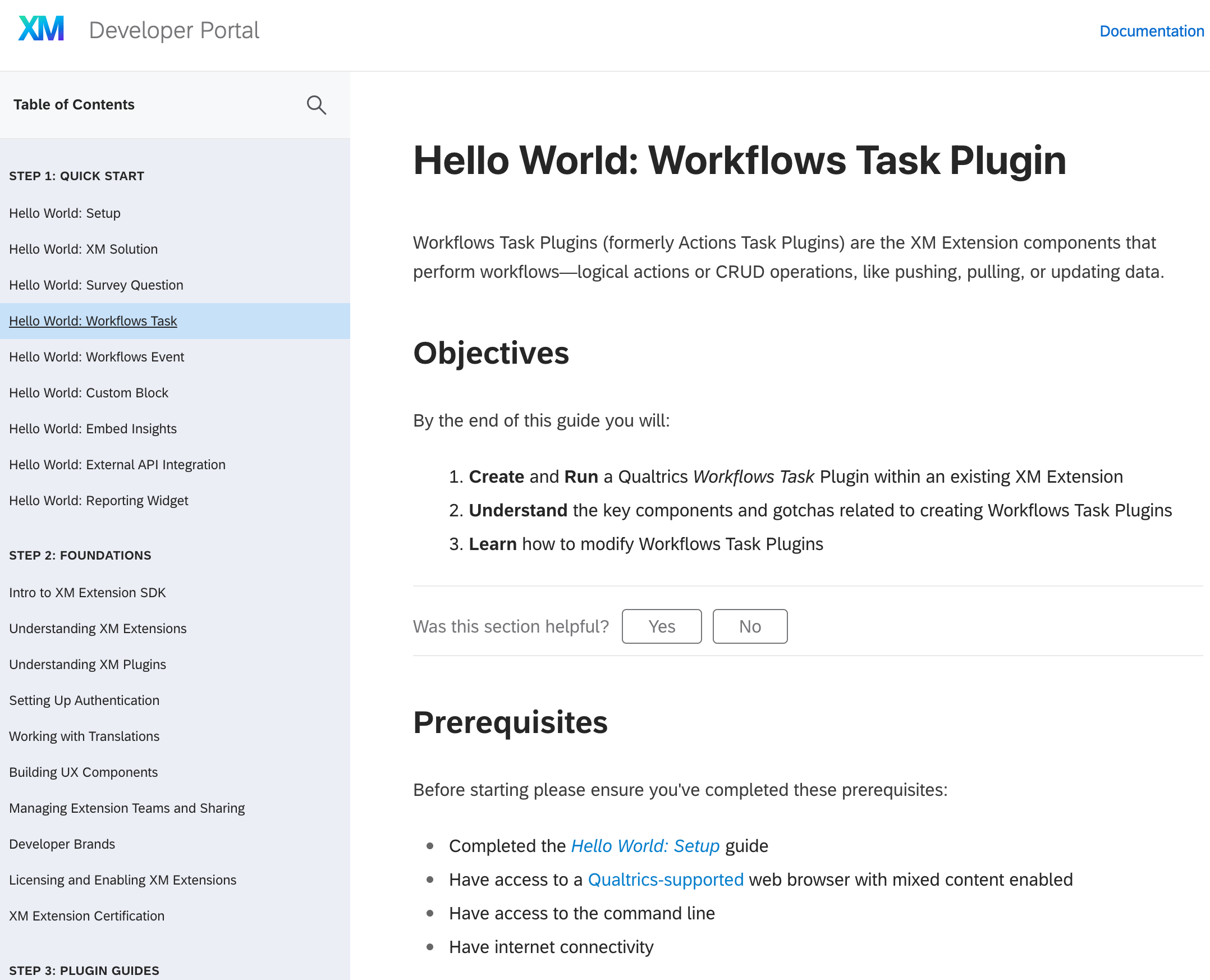This screenshot has width=1210, height=980.
Task: Go to Hello World: Workflows Event
Action: tap(97, 357)
